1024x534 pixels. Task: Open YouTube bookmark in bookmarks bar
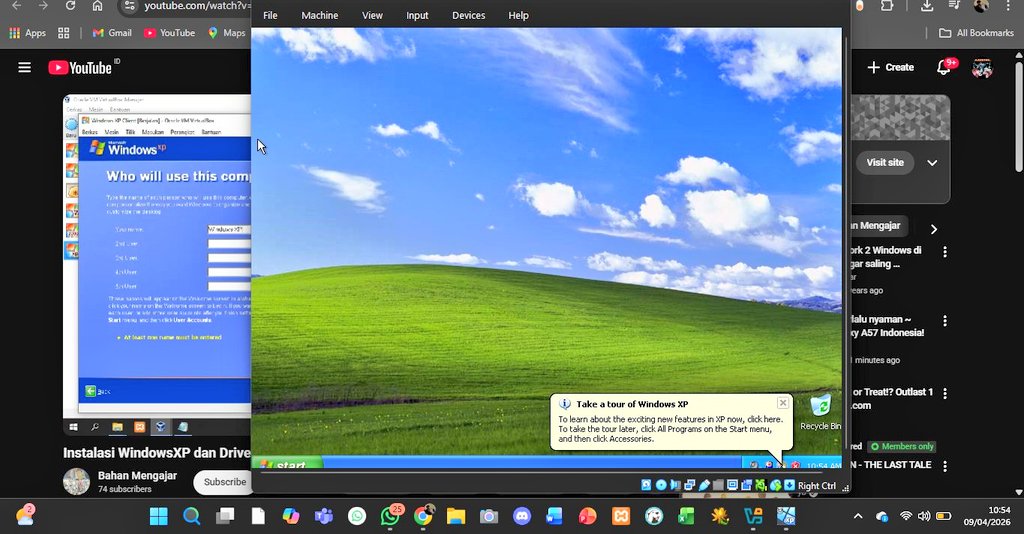click(169, 33)
